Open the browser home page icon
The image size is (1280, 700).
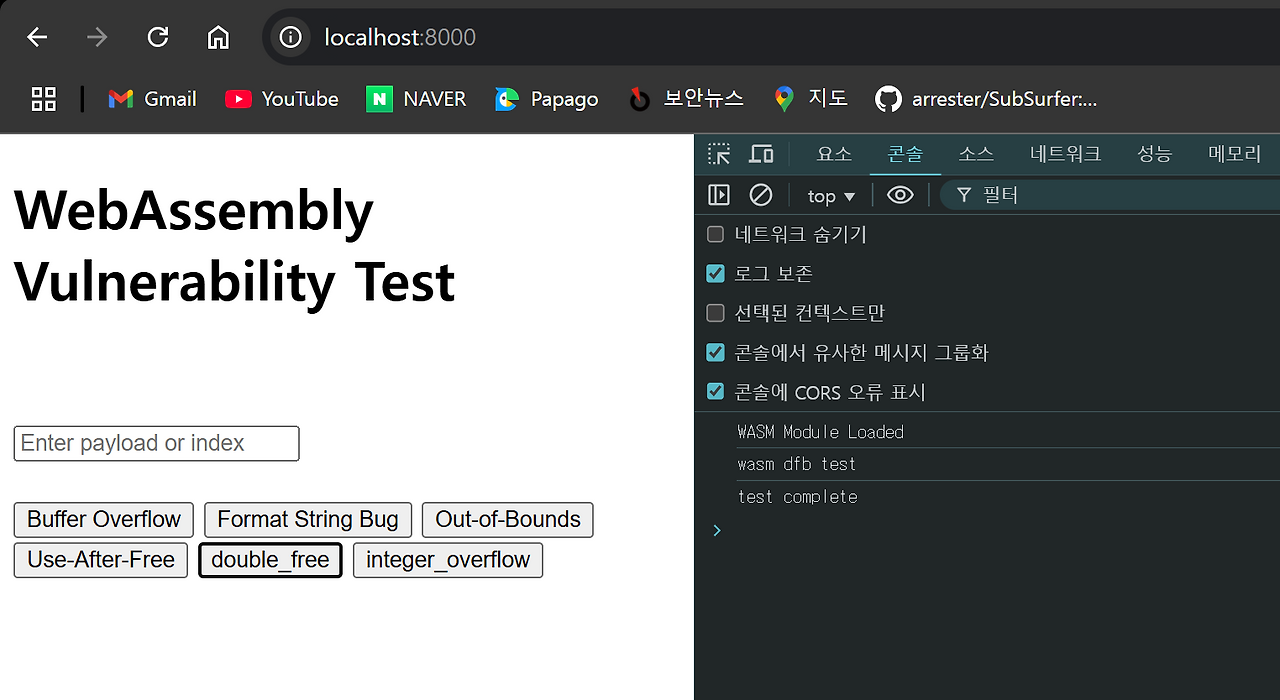218,38
